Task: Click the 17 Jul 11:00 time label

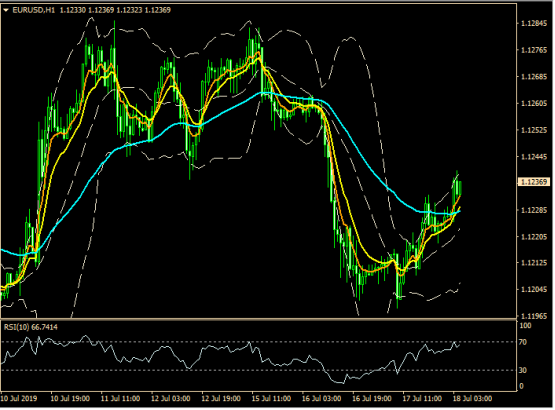Action: [422, 399]
